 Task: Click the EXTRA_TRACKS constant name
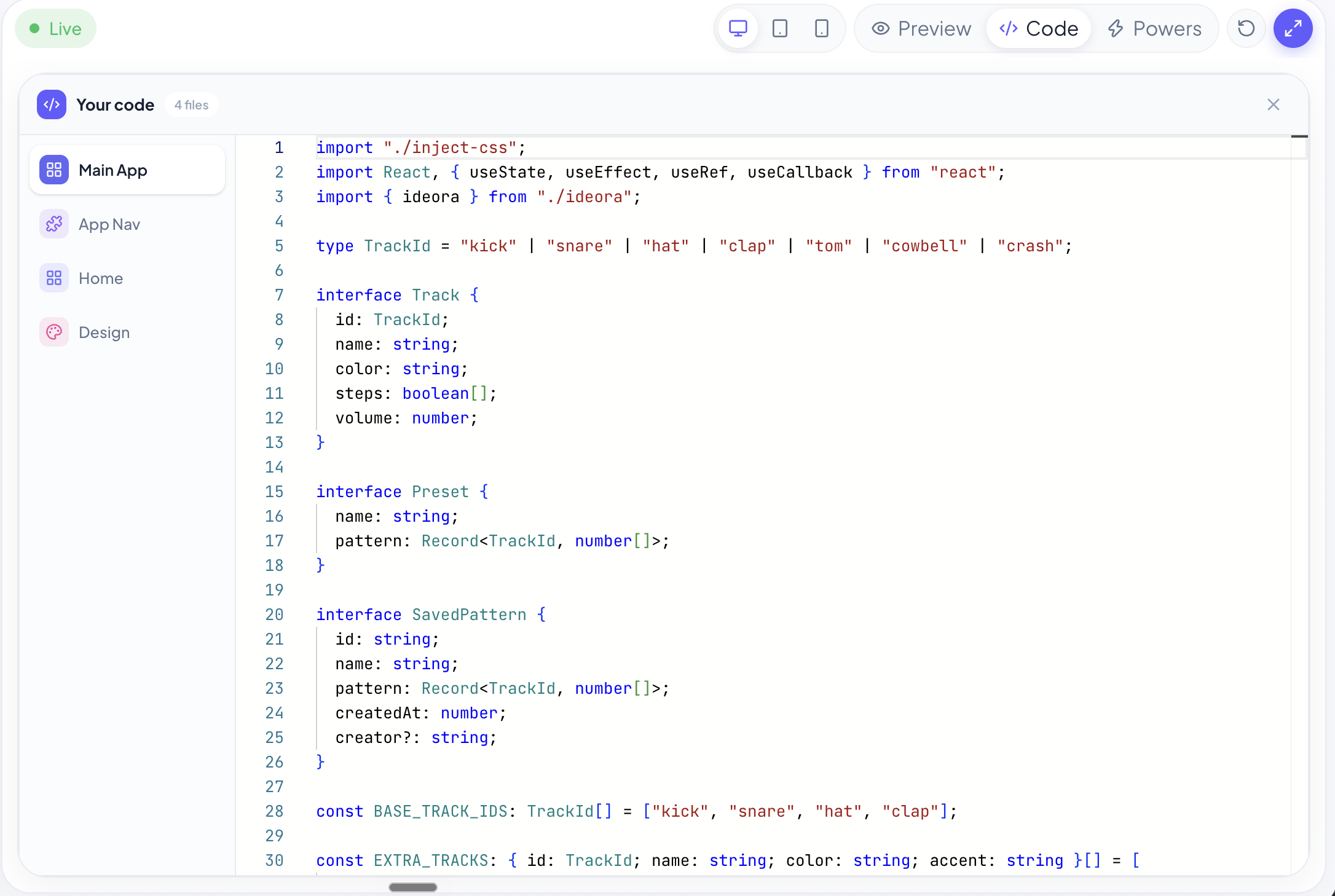click(x=431, y=861)
